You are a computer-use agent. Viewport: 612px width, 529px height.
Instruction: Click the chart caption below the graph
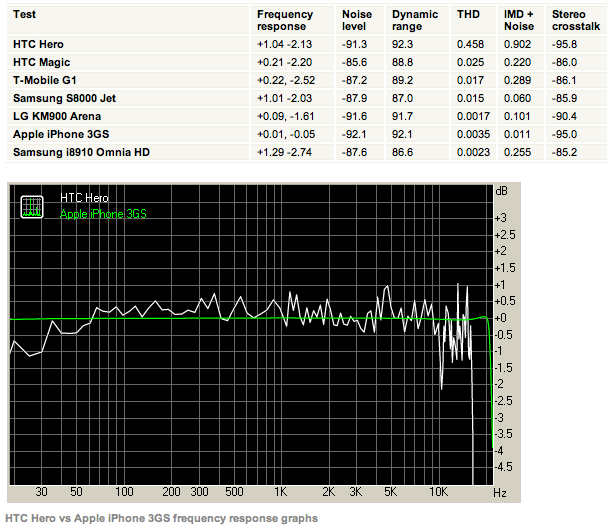tap(162, 518)
